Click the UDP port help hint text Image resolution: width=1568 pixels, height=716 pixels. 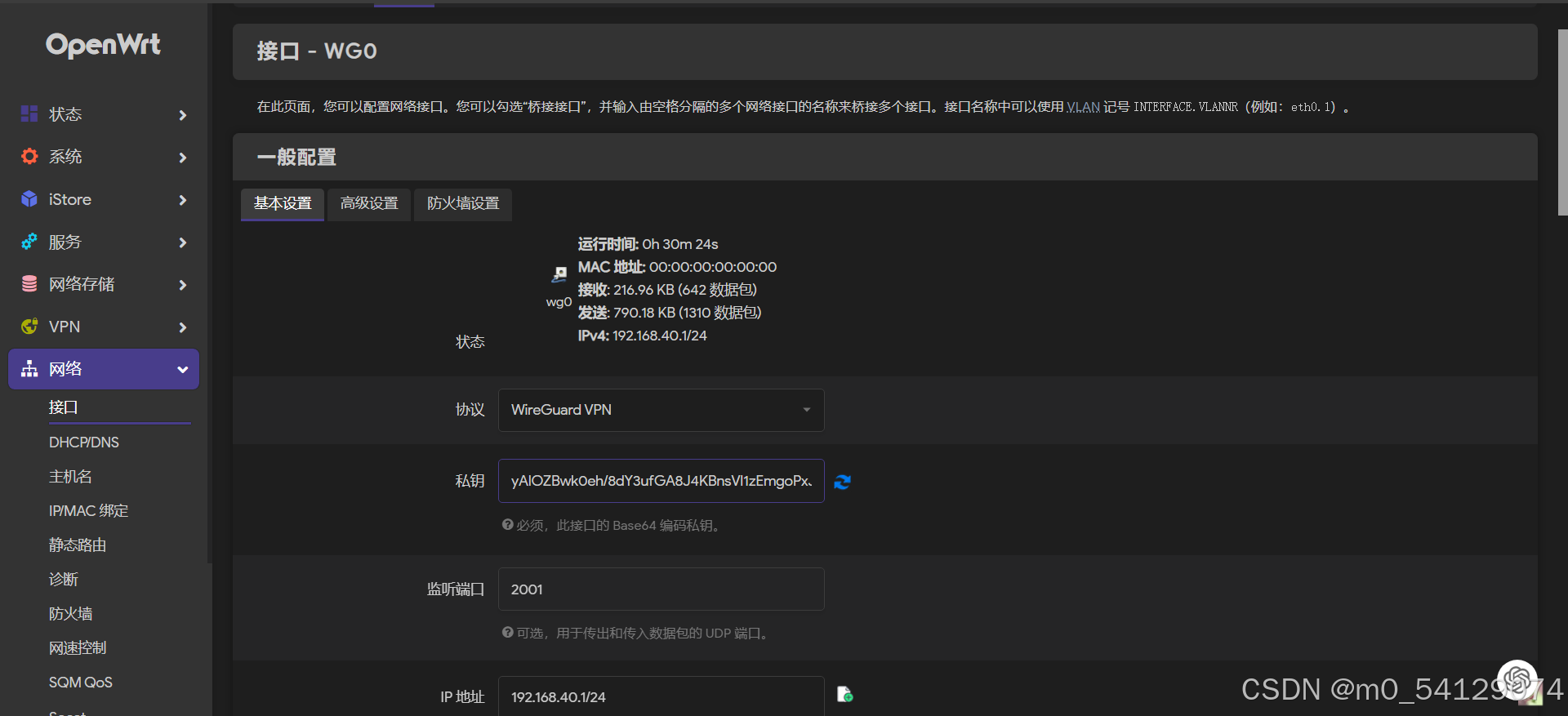[x=636, y=634]
